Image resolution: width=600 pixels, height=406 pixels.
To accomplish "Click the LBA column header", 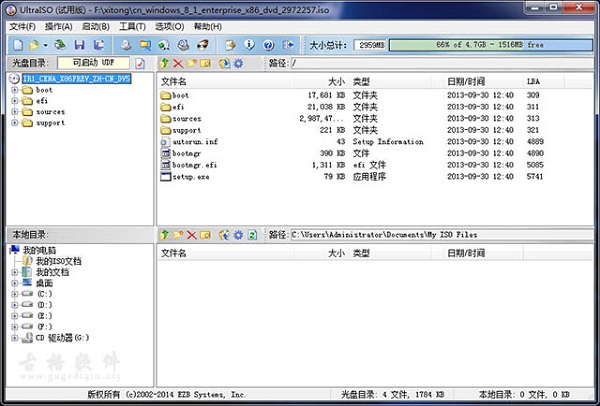I will [543, 82].
